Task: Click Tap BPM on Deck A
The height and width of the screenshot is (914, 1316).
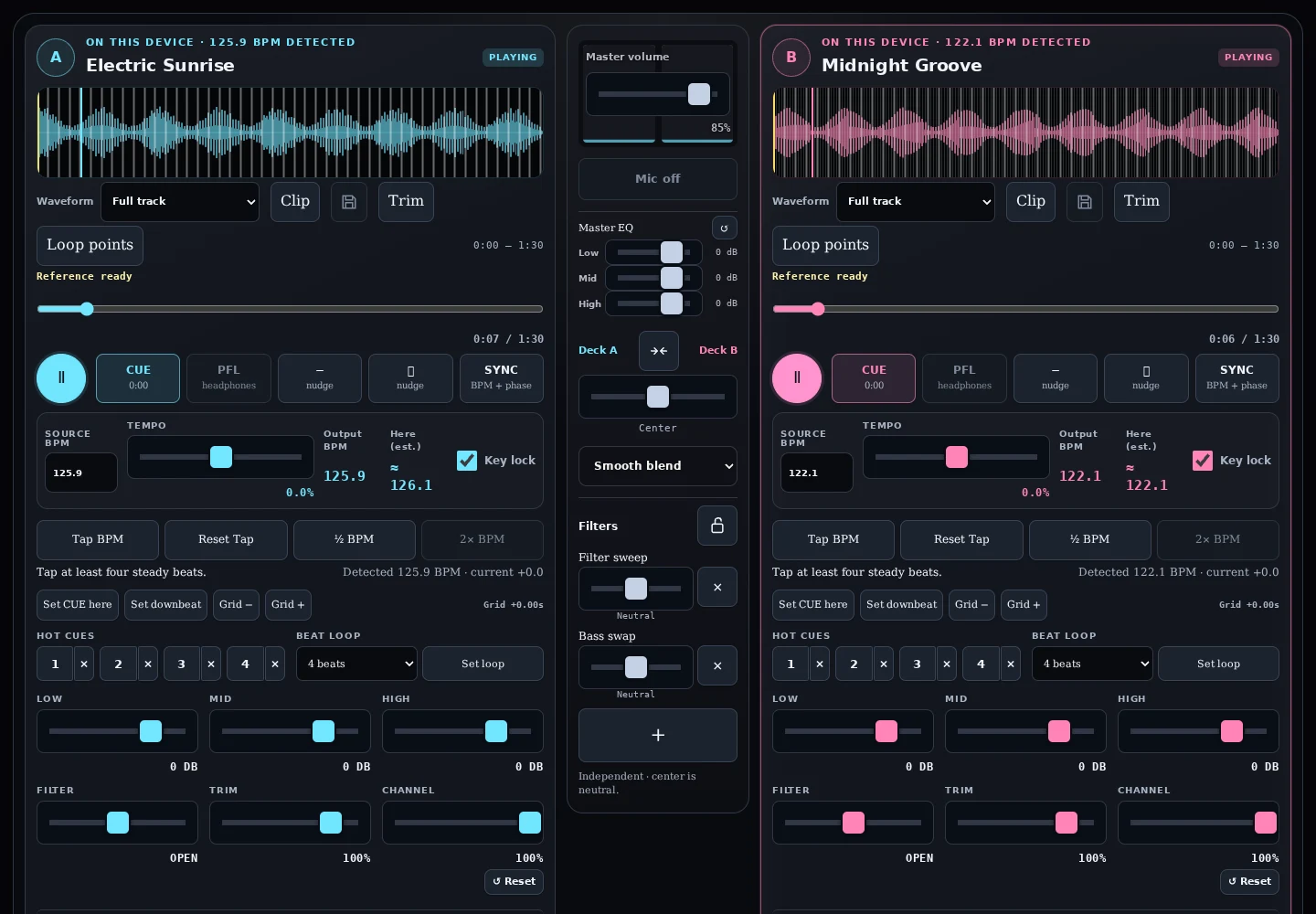Action: [x=98, y=540]
